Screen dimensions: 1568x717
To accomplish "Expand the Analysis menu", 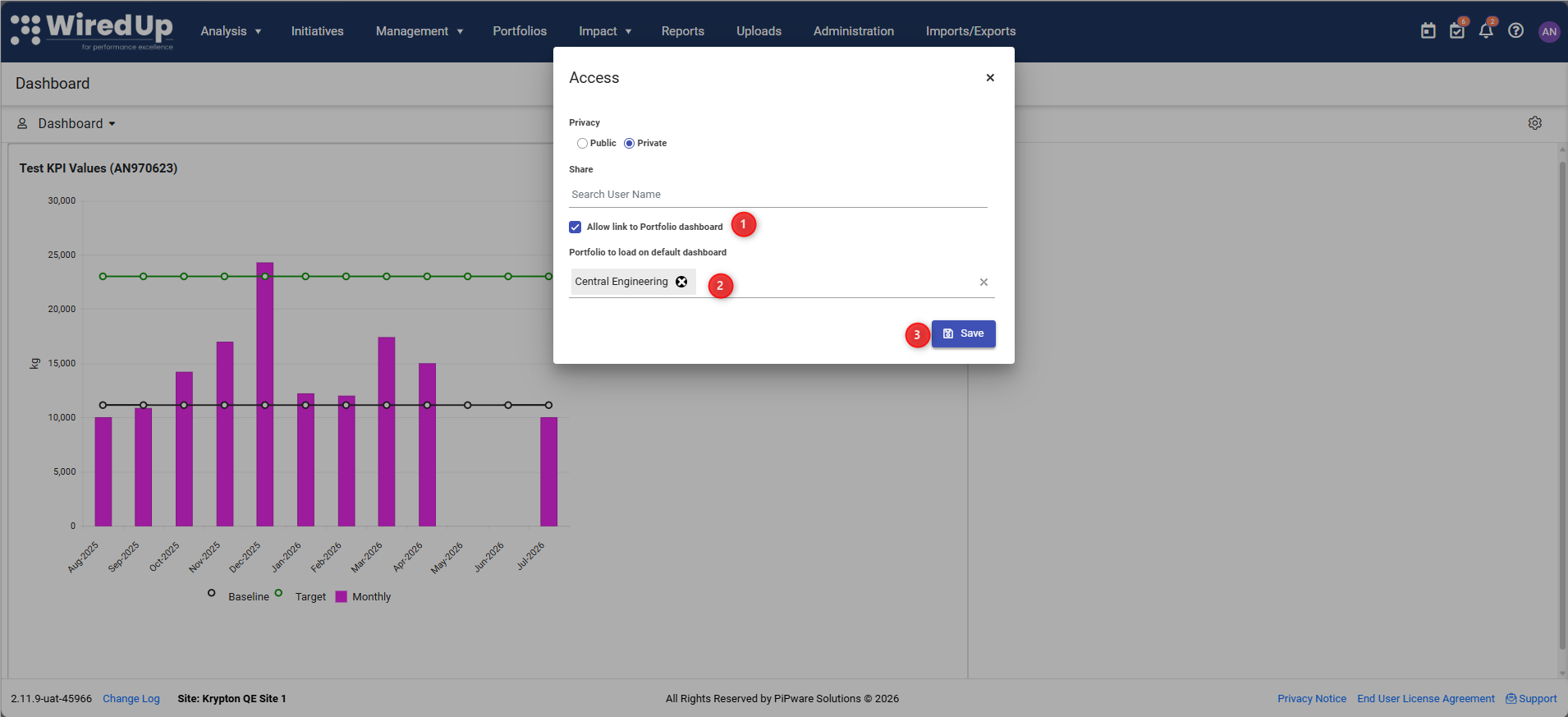I will 232,31.
